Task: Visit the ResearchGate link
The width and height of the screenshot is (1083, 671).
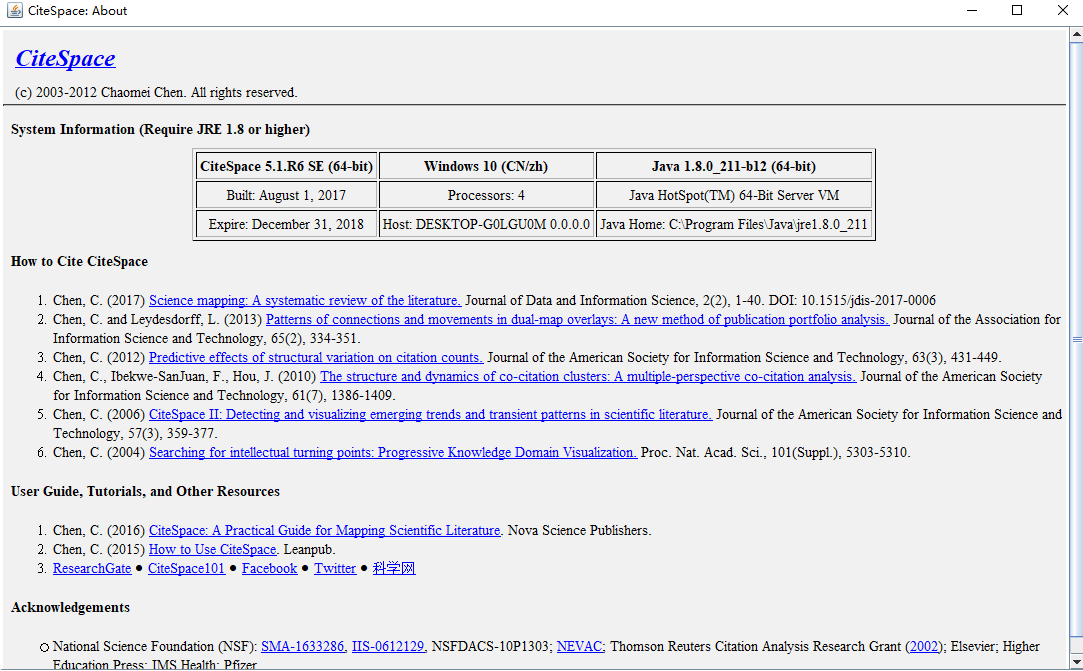Action: point(92,568)
